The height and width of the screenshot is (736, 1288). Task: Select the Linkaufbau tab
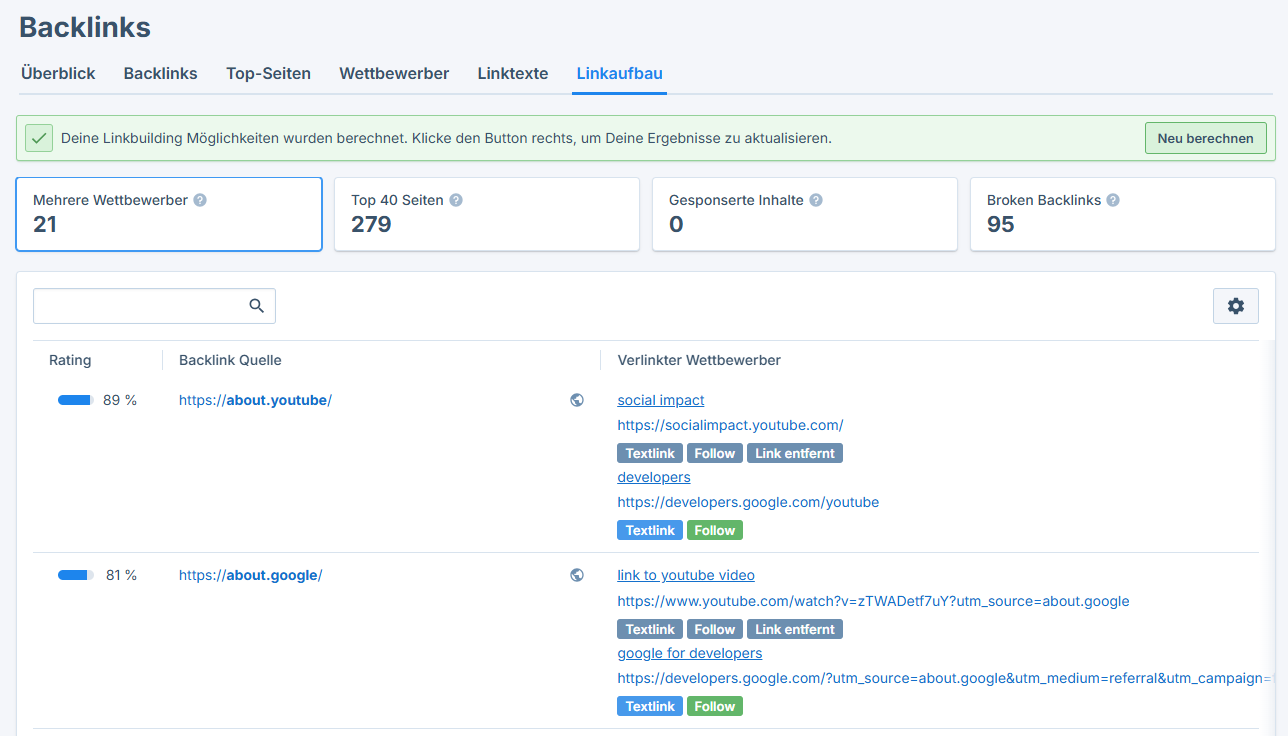[620, 73]
